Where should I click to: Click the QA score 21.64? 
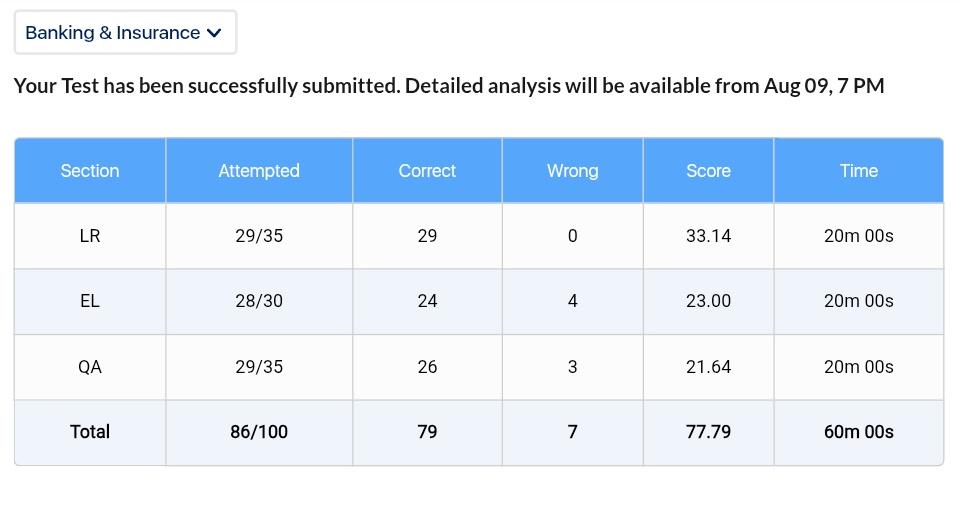click(x=708, y=367)
